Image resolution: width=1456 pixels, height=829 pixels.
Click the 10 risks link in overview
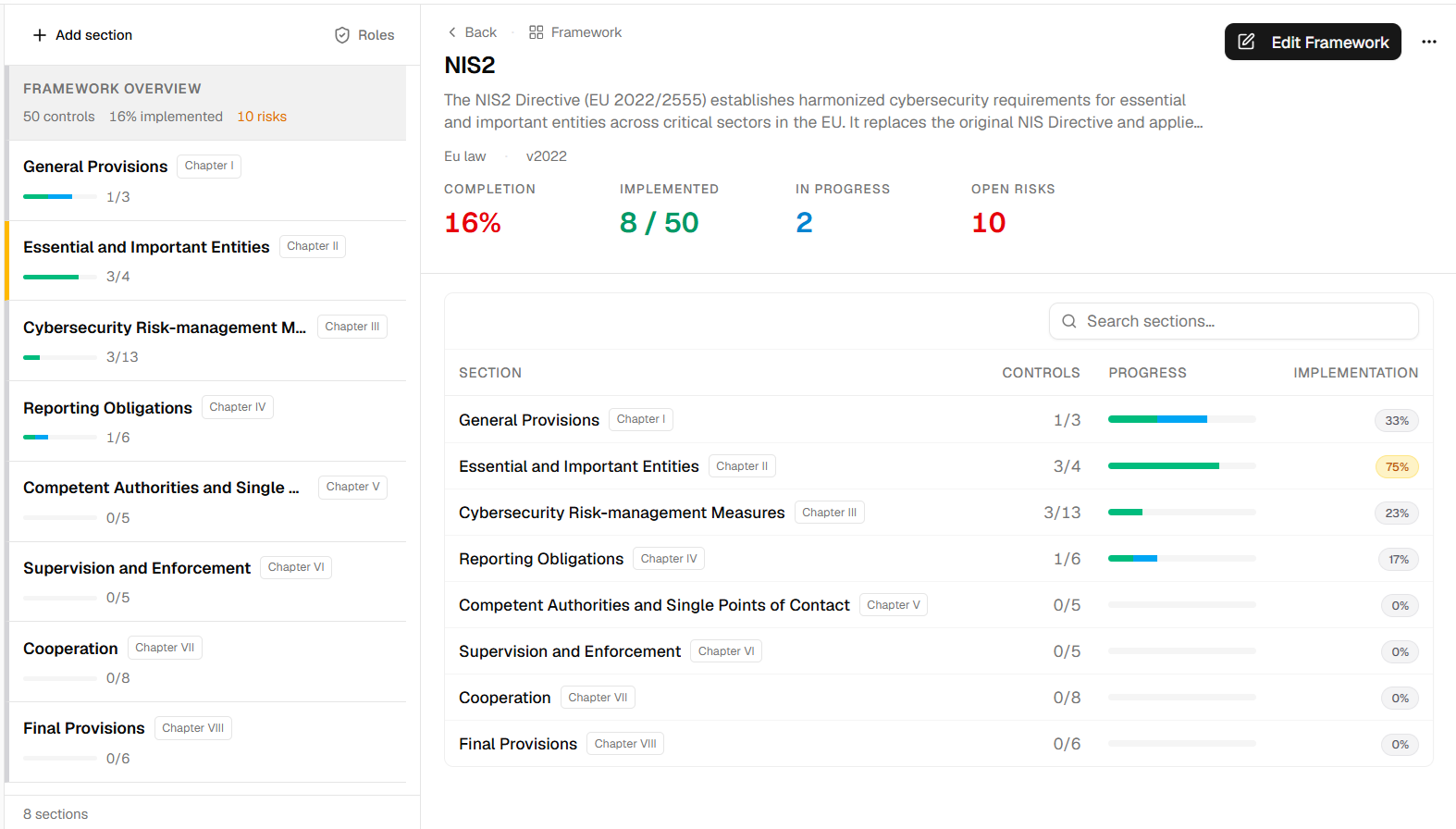(262, 117)
